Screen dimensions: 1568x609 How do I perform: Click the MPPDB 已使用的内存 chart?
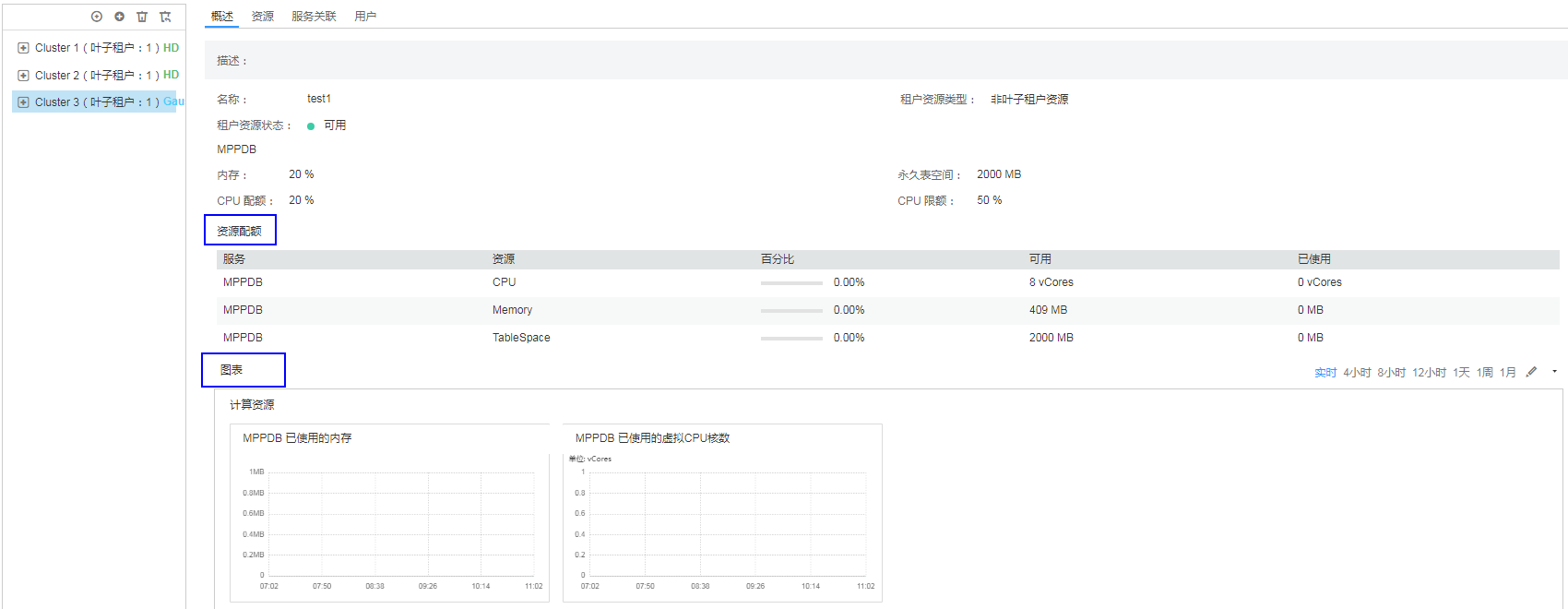(389, 523)
